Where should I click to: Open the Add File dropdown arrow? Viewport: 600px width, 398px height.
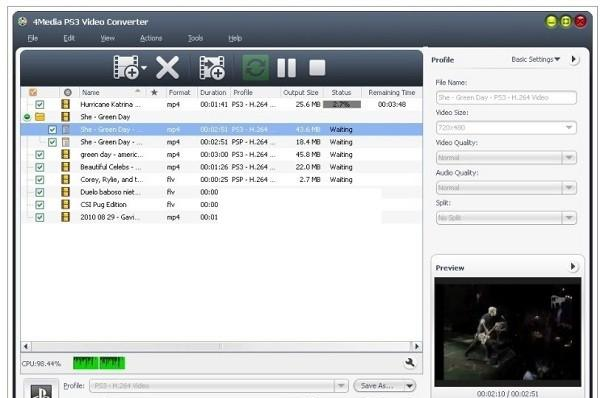click(x=144, y=68)
